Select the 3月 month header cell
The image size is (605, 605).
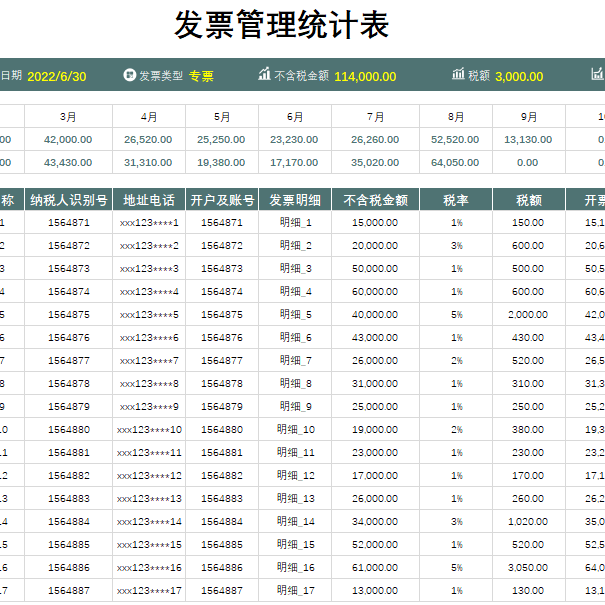click(x=68, y=117)
